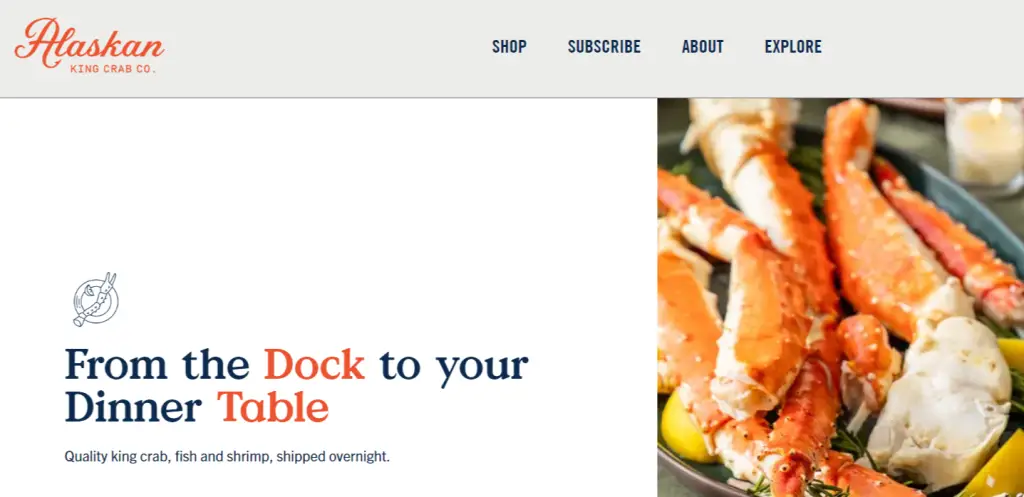Open the SHOP menu
The height and width of the screenshot is (497, 1024).
click(509, 47)
